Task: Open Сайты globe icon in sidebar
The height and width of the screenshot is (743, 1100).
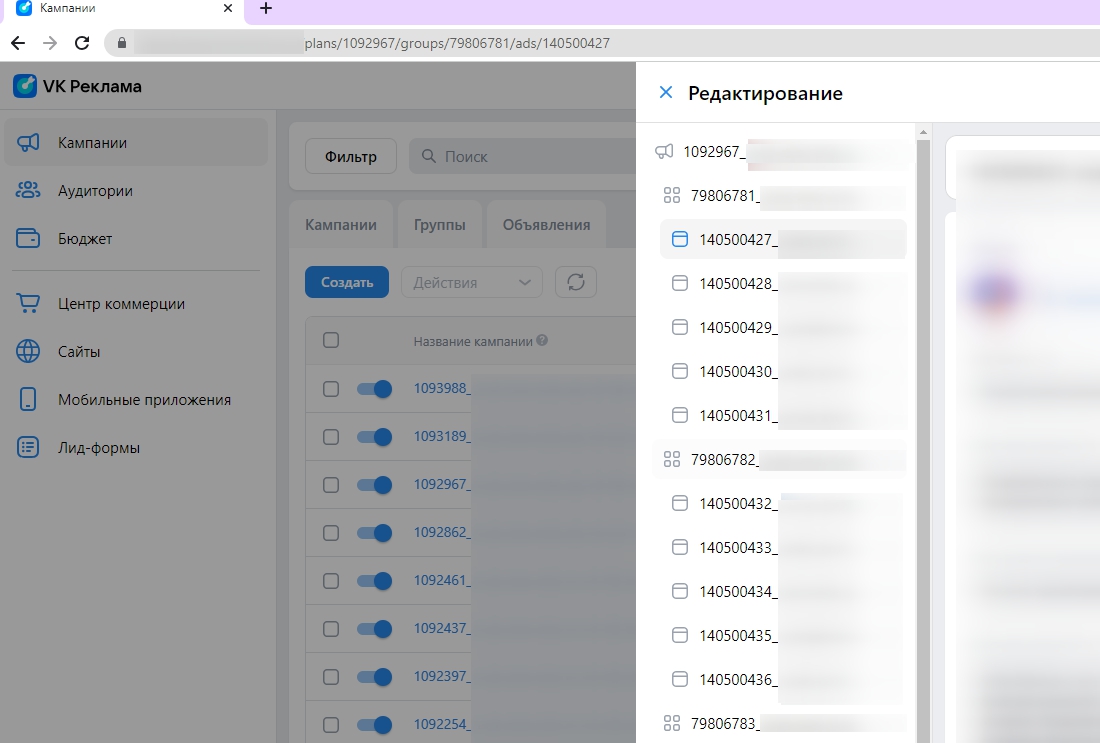Action: click(x=28, y=352)
